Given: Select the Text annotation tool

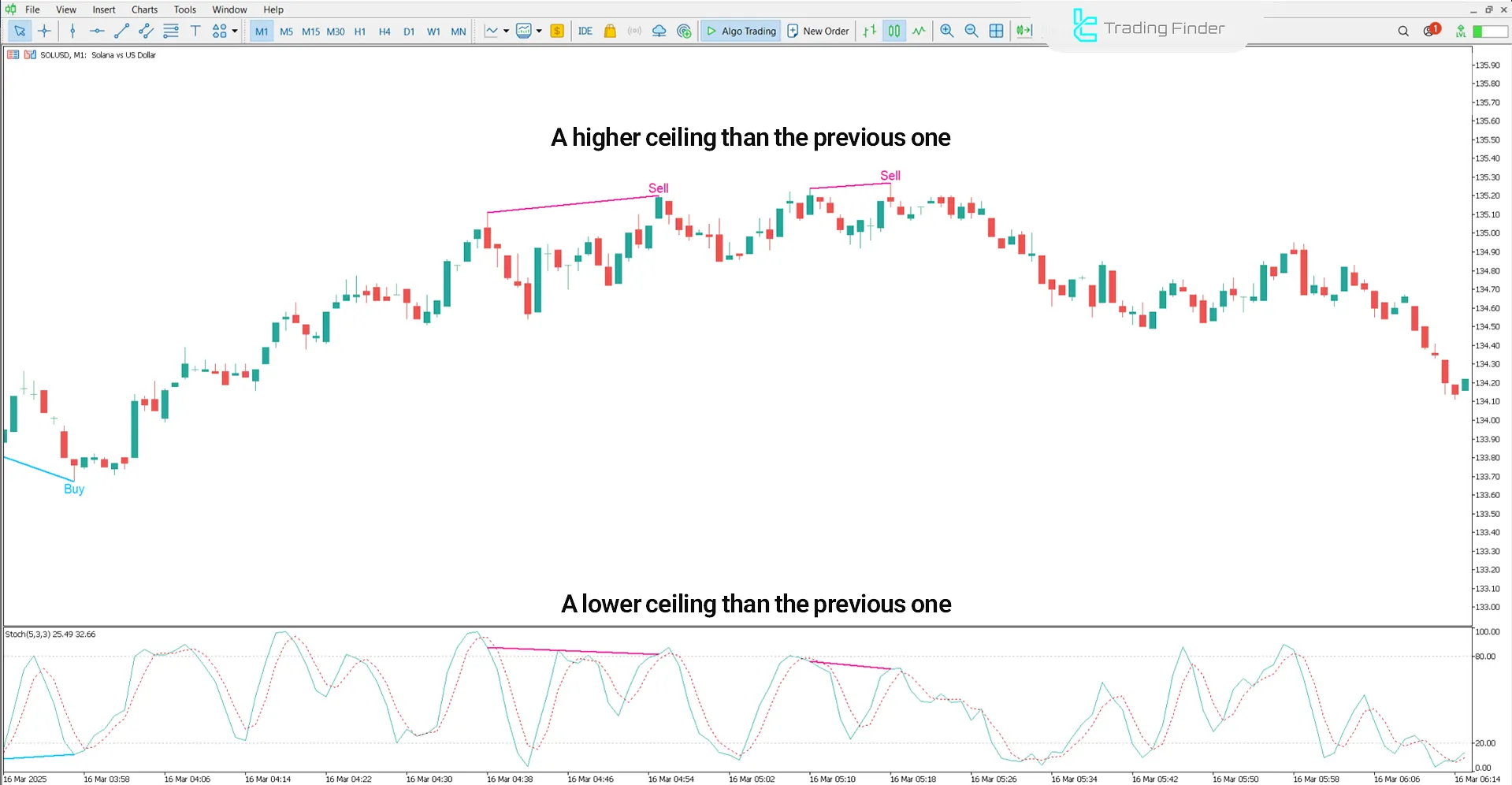Looking at the screenshot, I should point(195,31).
